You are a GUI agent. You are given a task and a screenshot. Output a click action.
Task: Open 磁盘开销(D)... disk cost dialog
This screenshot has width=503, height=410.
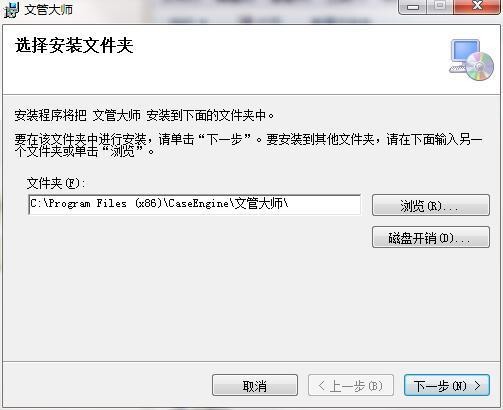point(431,237)
